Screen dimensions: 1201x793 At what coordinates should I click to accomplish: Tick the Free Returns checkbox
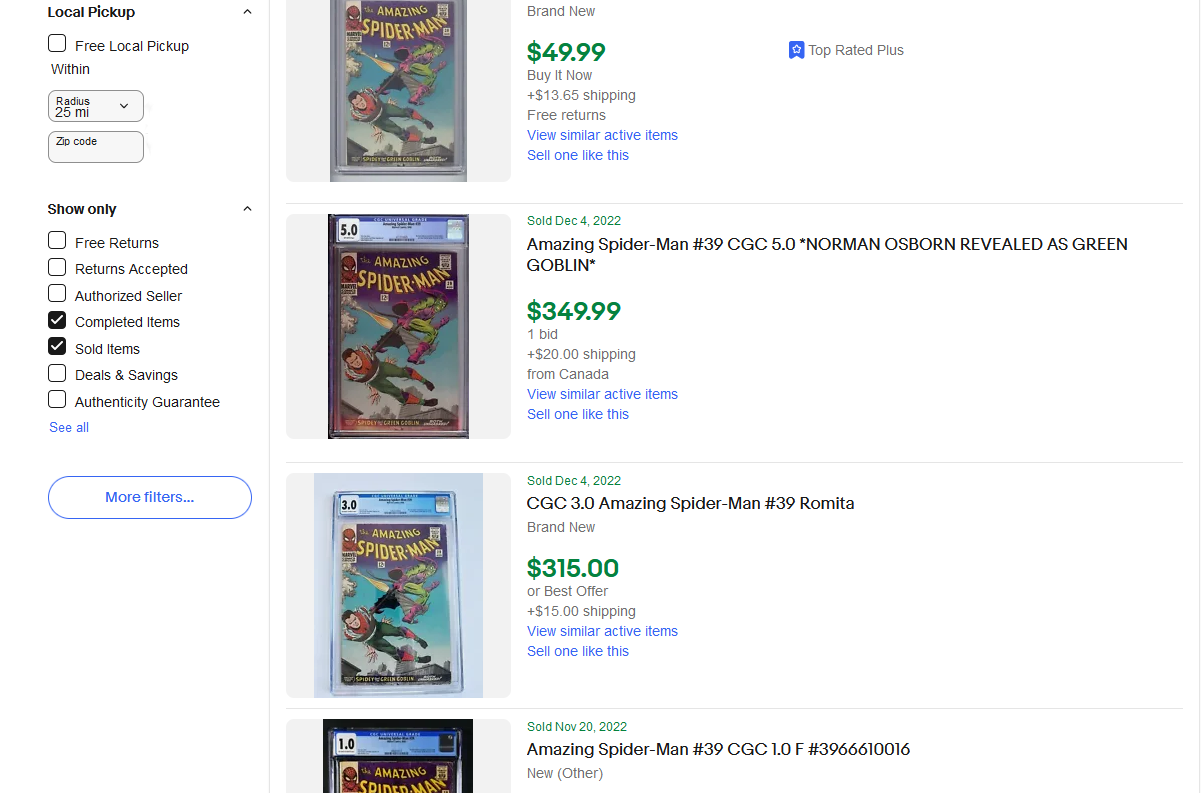point(58,241)
